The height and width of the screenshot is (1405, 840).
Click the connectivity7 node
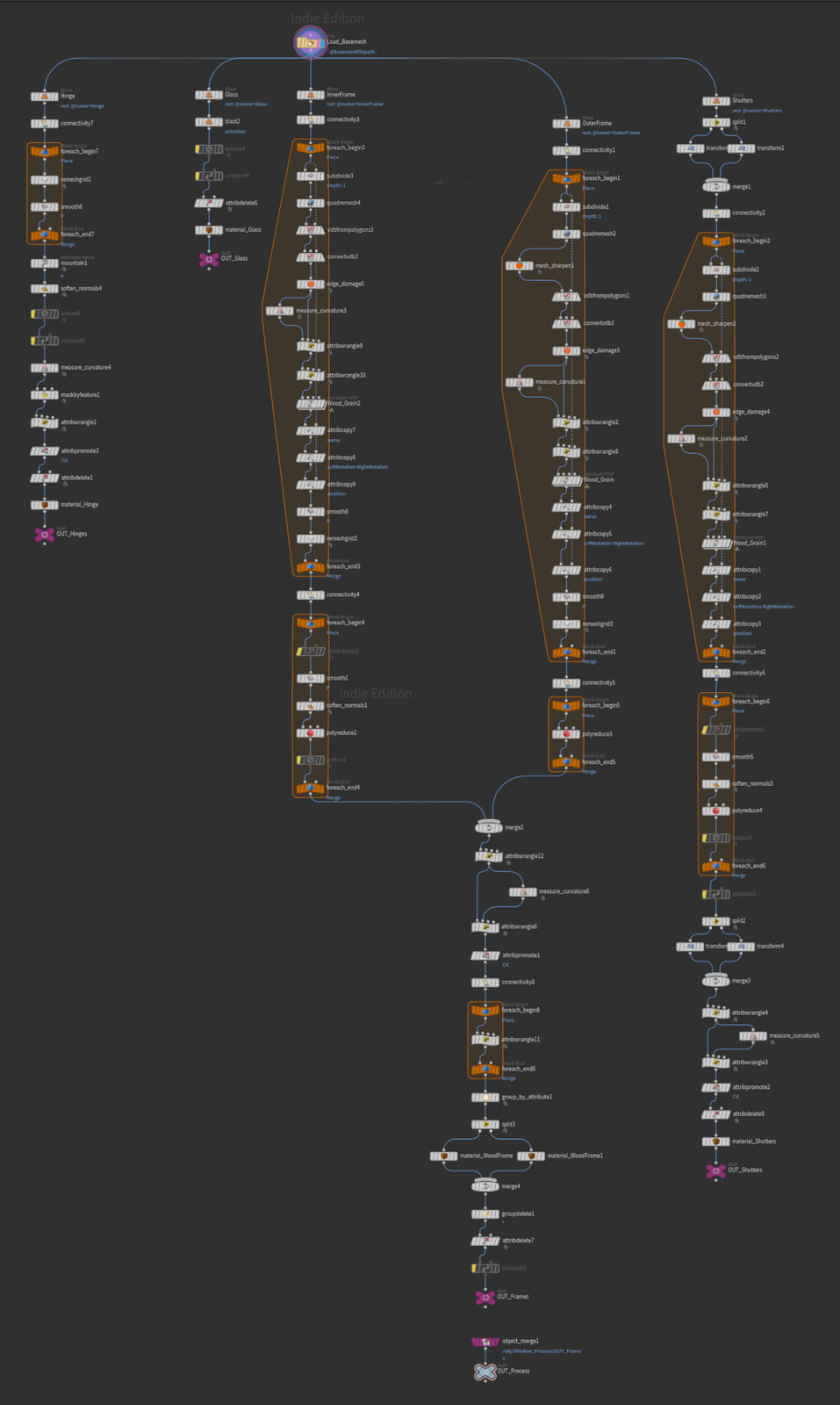pos(45,124)
